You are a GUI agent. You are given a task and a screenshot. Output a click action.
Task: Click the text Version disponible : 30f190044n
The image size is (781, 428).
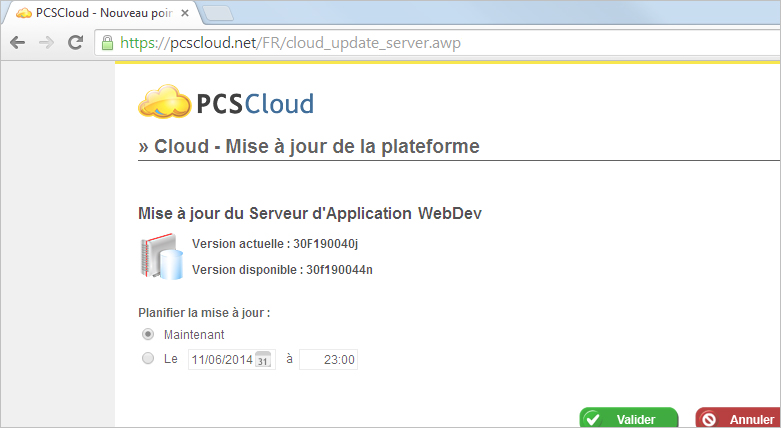click(x=282, y=270)
